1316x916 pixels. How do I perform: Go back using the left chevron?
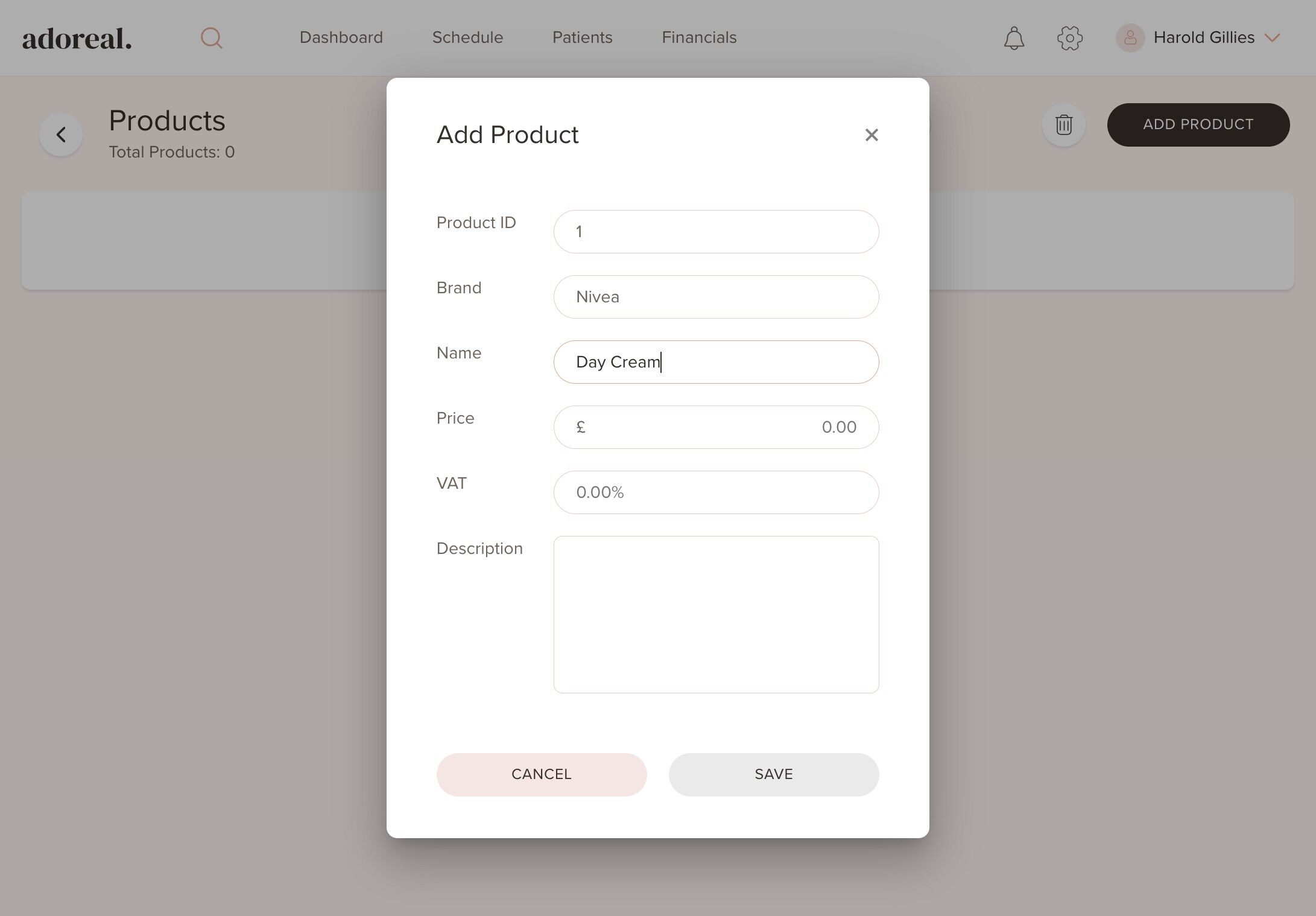pyautogui.click(x=61, y=135)
